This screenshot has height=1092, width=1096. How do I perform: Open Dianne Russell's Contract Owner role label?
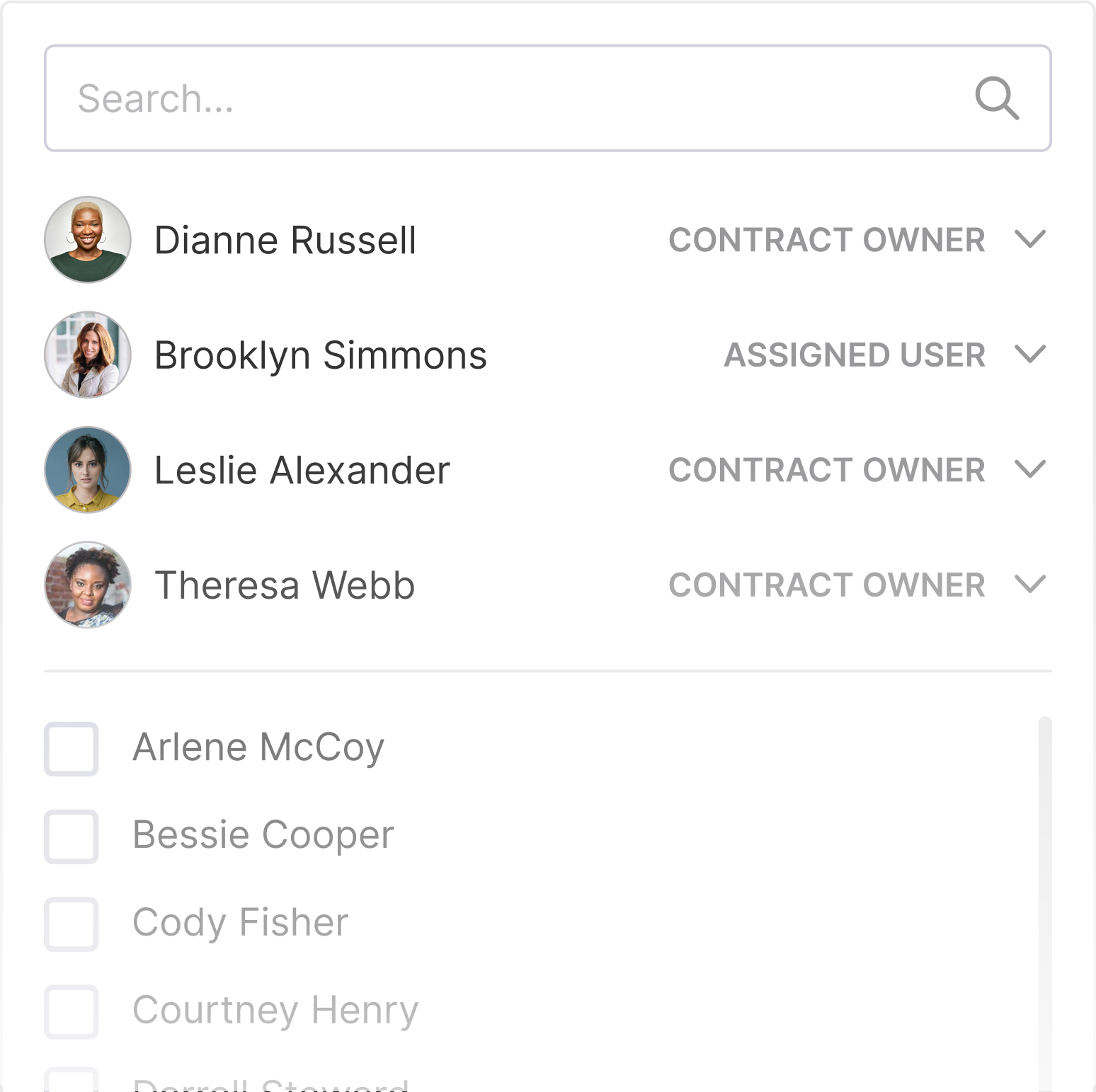tap(826, 240)
